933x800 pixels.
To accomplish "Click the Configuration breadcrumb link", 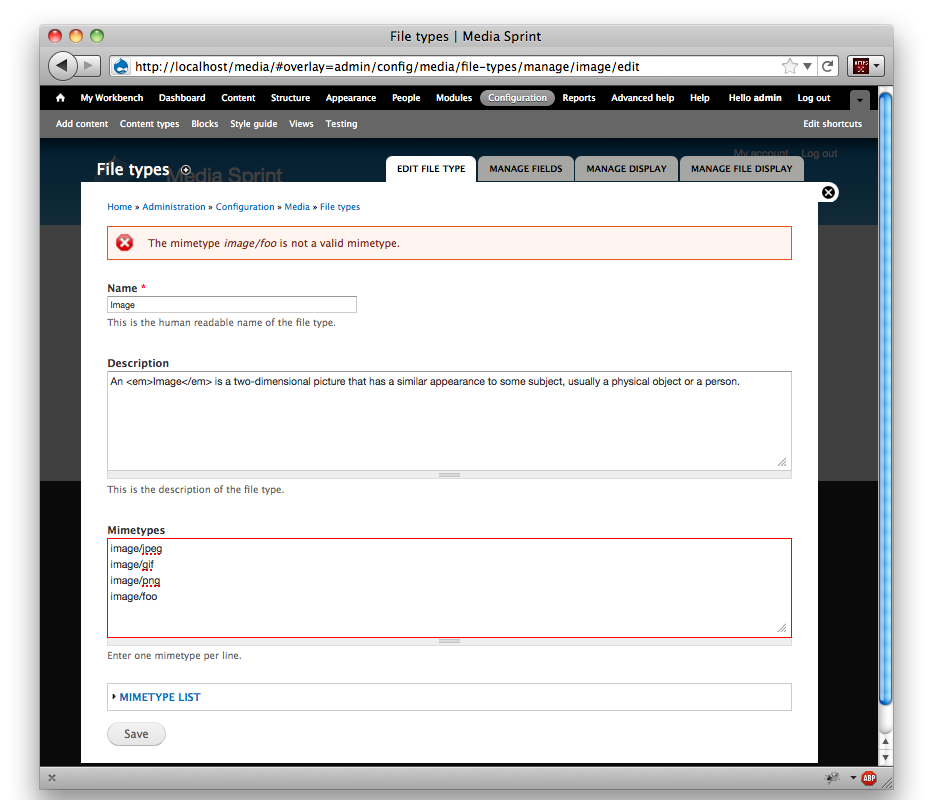I will click(245, 207).
